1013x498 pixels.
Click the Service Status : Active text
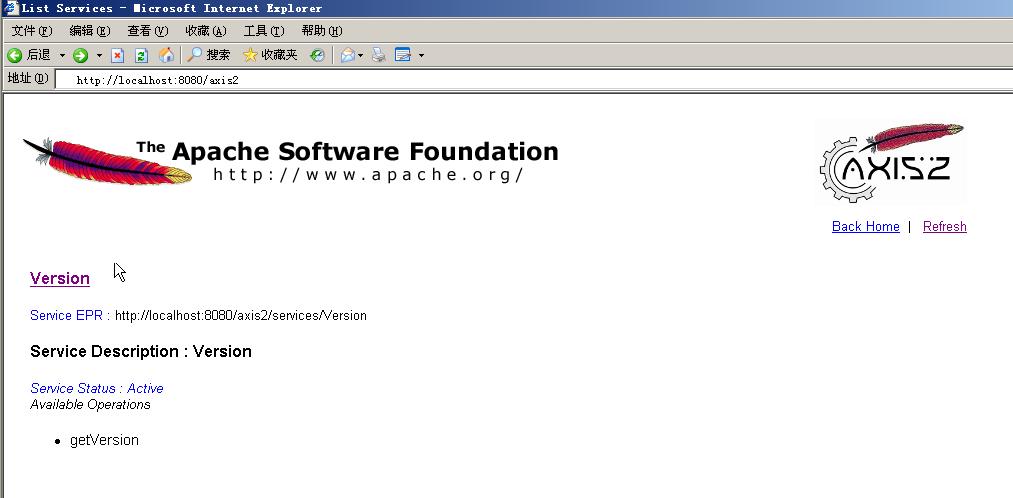click(x=97, y=388)
